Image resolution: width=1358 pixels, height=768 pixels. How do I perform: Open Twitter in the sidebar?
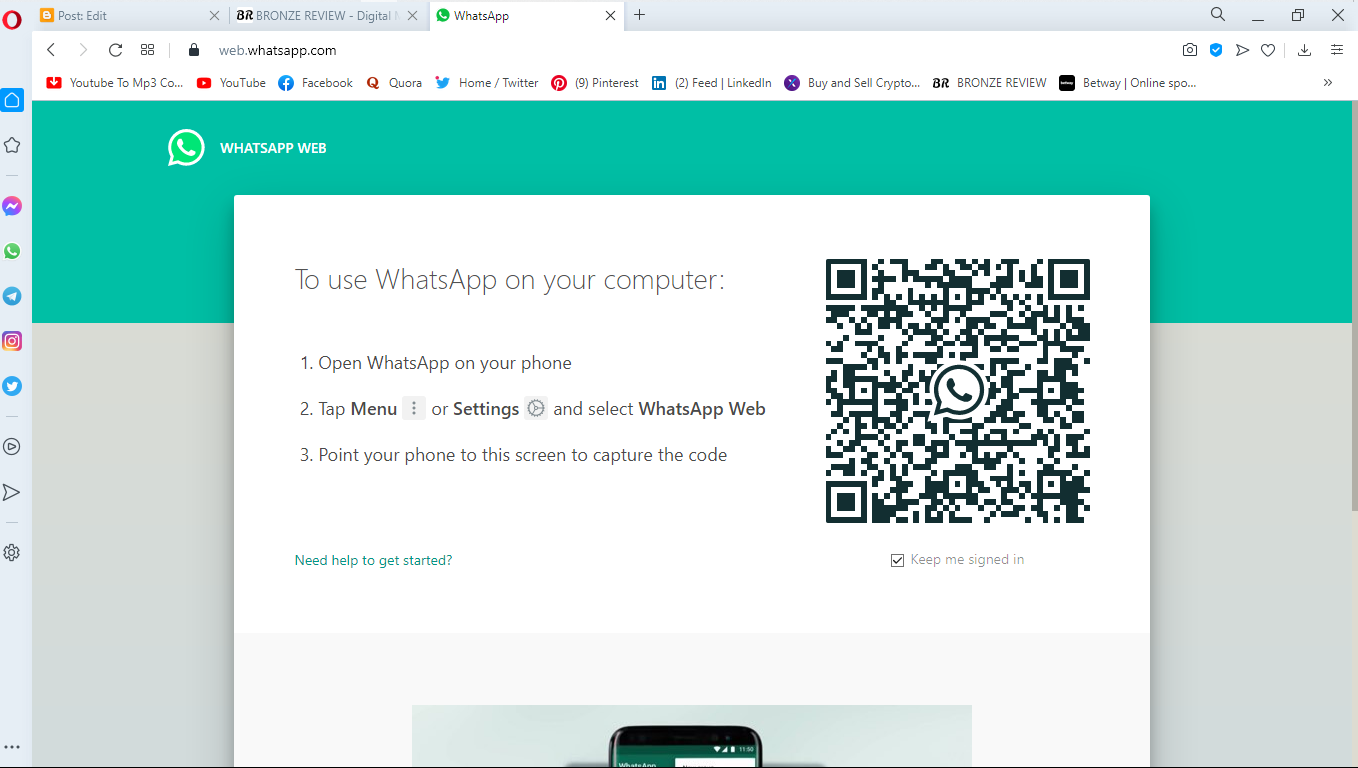click(12, 386)
